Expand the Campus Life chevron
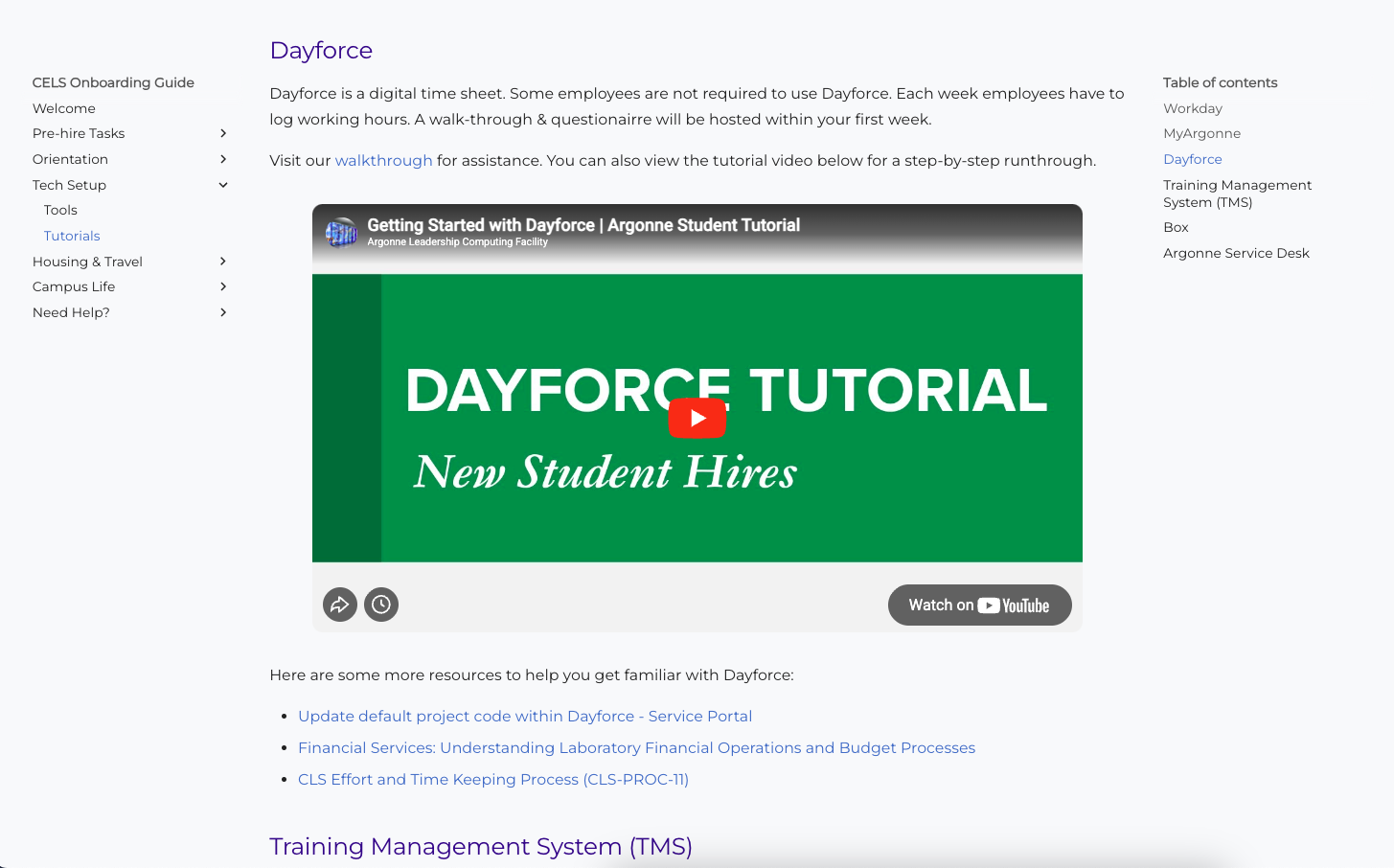1394x868 pixels. tap(223, 286)
